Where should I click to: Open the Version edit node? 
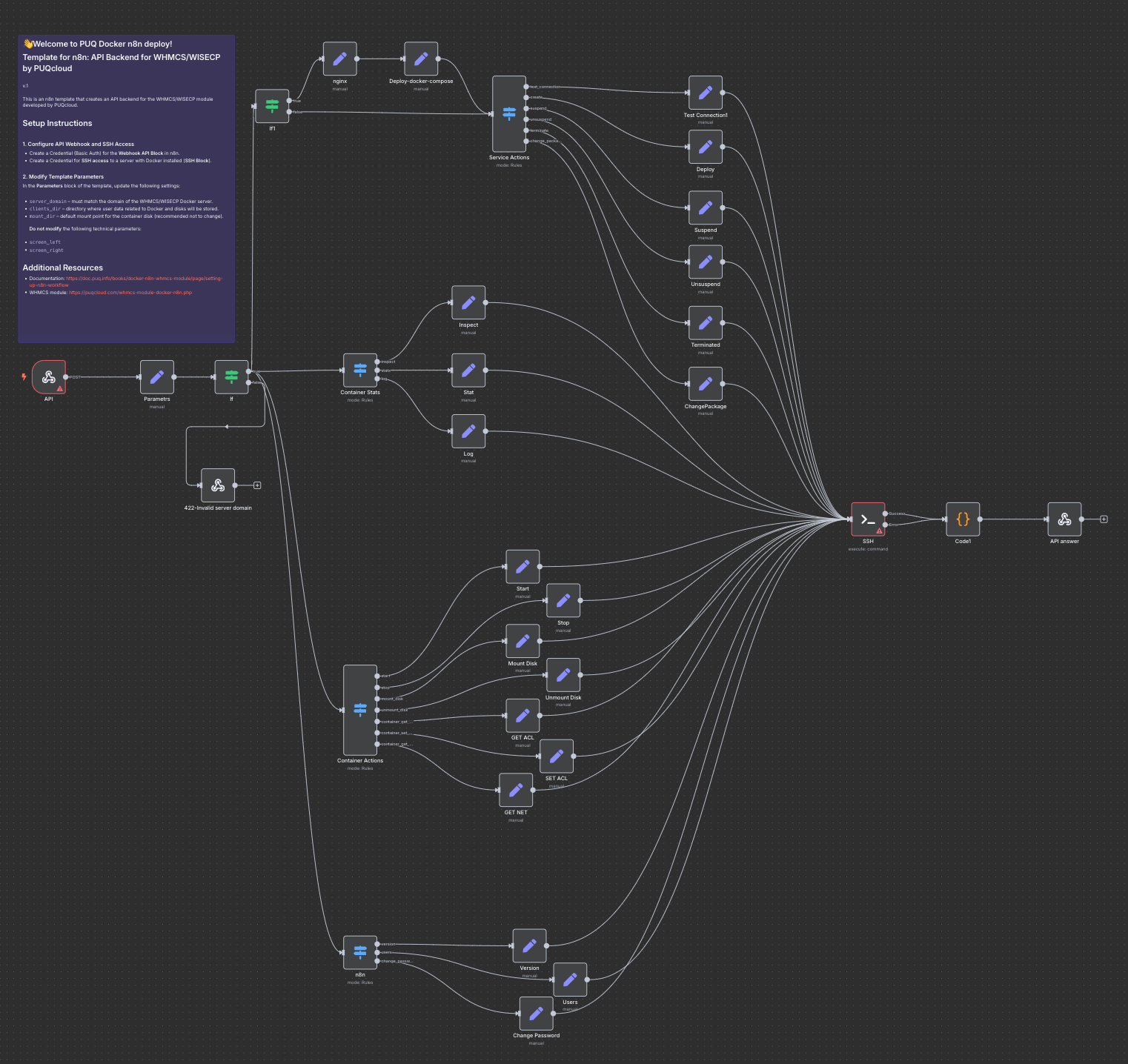[x=529, y=945]
